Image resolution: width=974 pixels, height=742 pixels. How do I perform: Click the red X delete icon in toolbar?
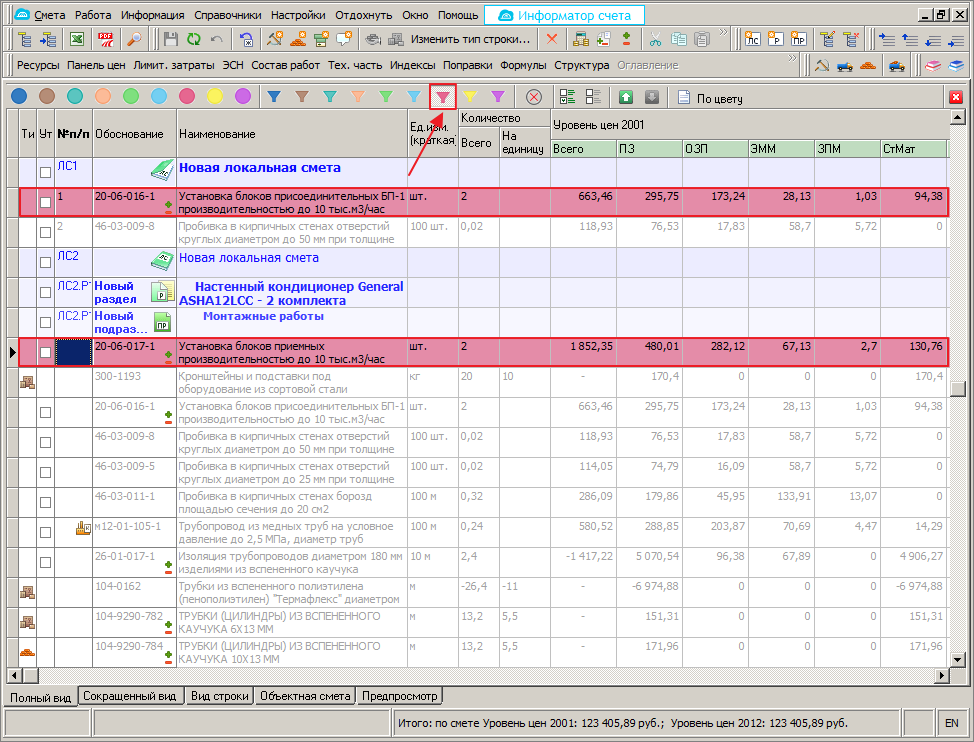[x=551, y=39]
